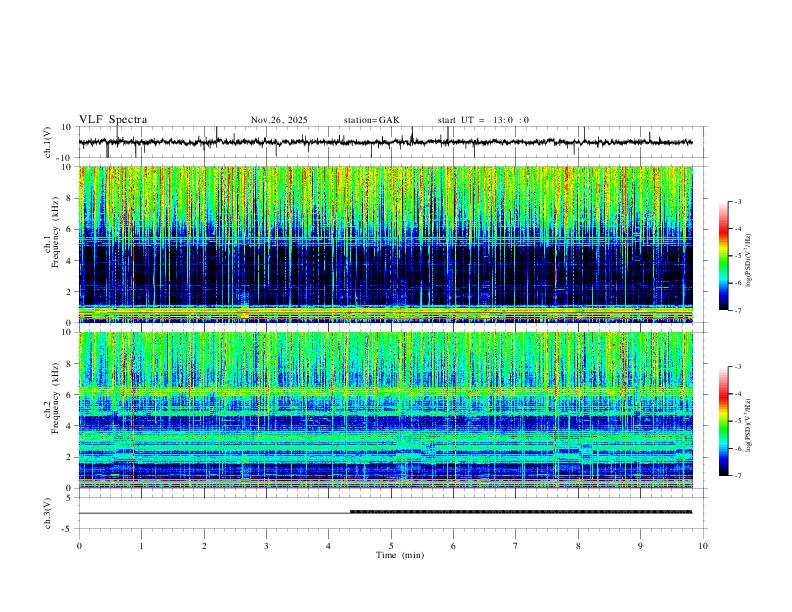Screen dimensions: 792x612
Task: Click the '5' tick on time axis
Action: point(391,546)
